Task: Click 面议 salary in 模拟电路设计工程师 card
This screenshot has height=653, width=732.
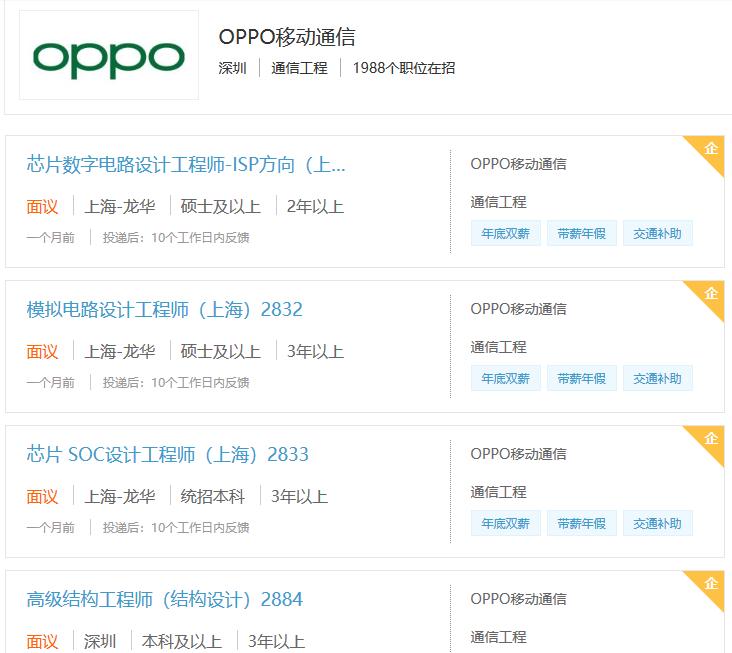Action: tap(42, 351)
